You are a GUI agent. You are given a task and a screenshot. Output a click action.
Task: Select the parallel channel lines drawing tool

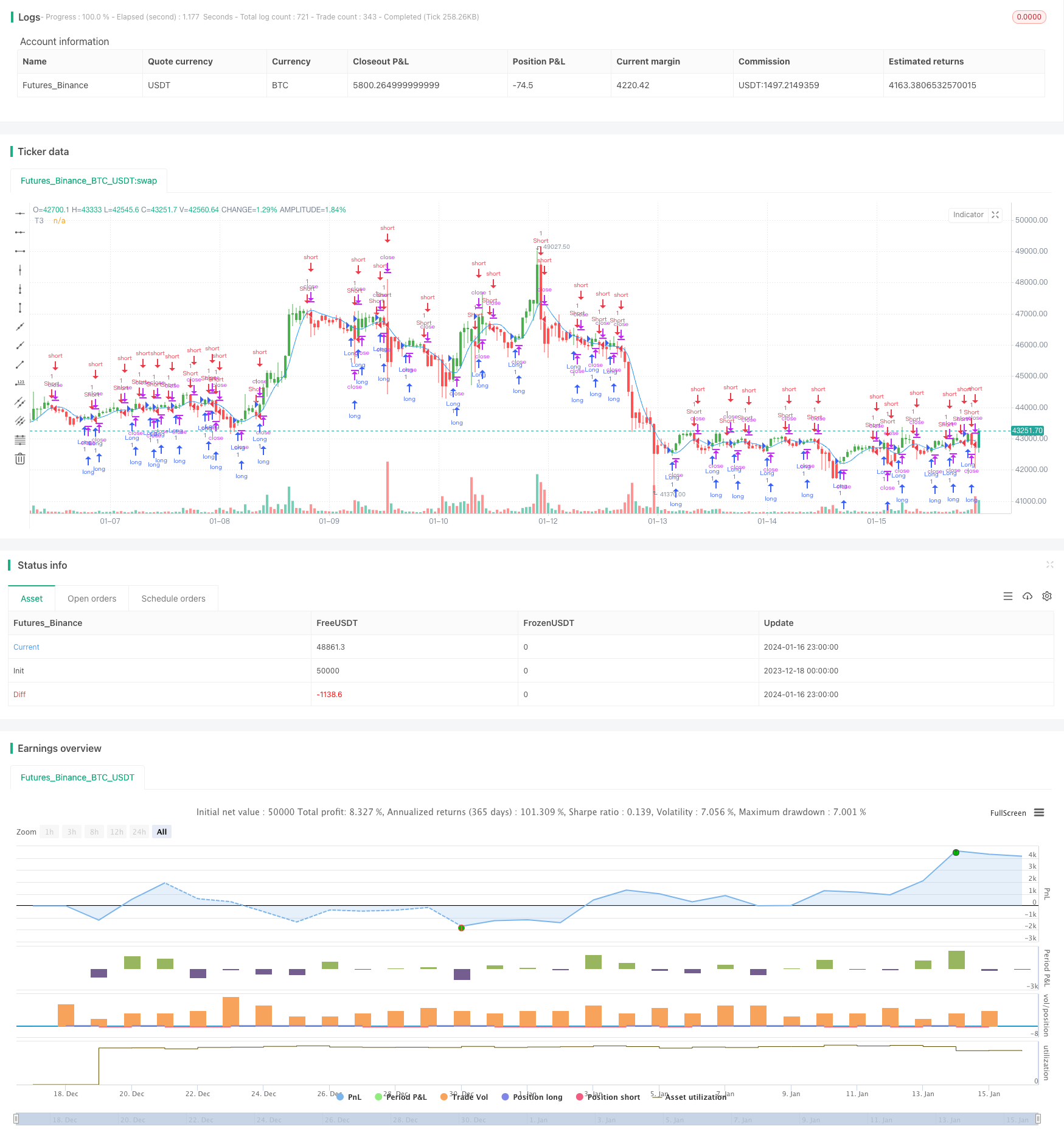click(x=20, y=402)
